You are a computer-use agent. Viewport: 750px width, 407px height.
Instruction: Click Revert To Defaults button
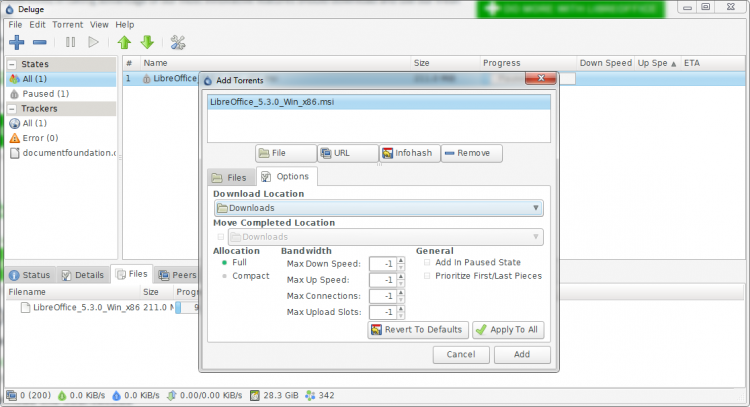[x=418, y=330]
